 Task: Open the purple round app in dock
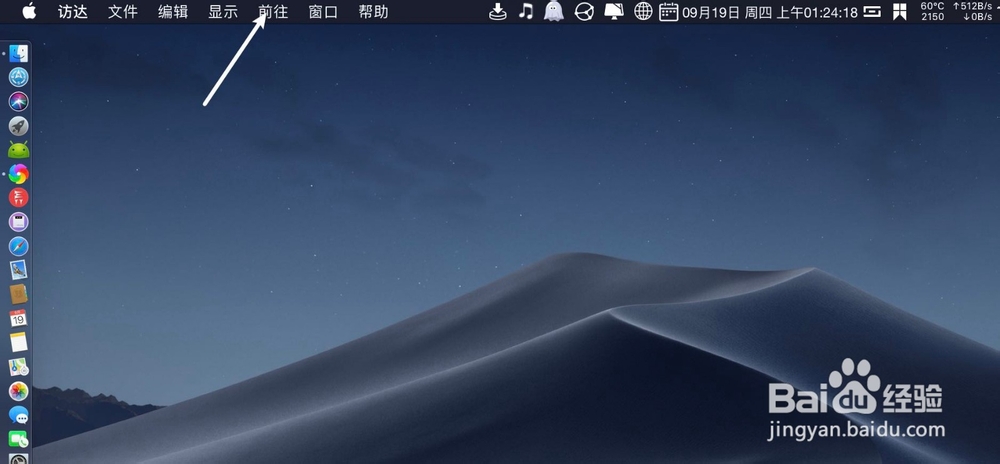[x=18, y=222]
